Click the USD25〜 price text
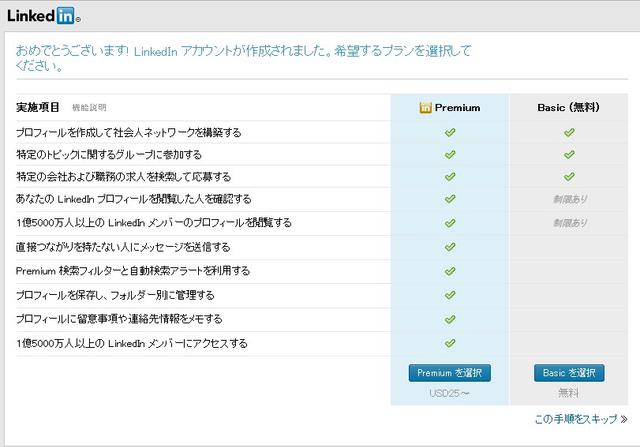 click(x=450, y=393)
